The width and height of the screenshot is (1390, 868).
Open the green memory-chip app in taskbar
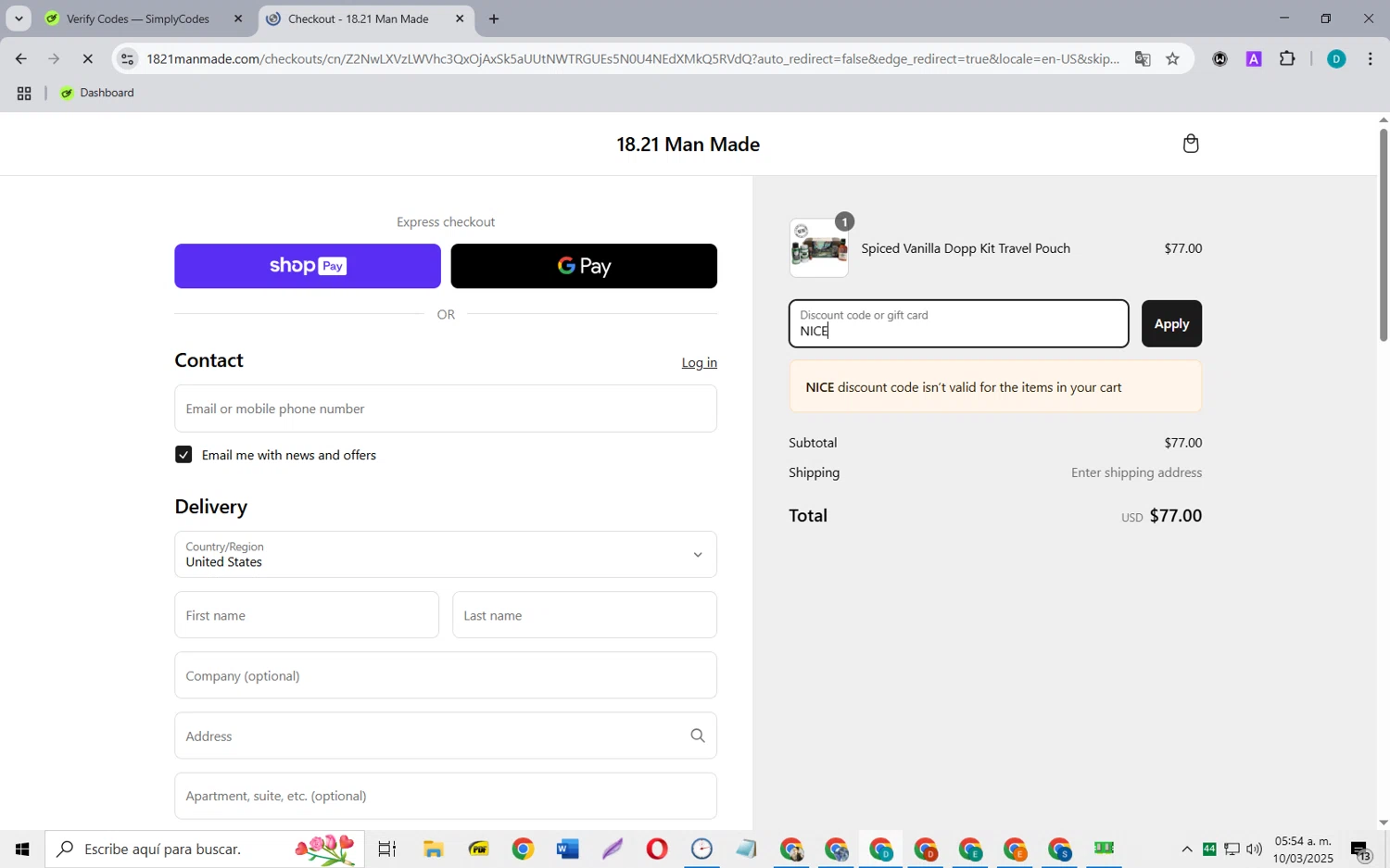click(x=1104, y=849)
